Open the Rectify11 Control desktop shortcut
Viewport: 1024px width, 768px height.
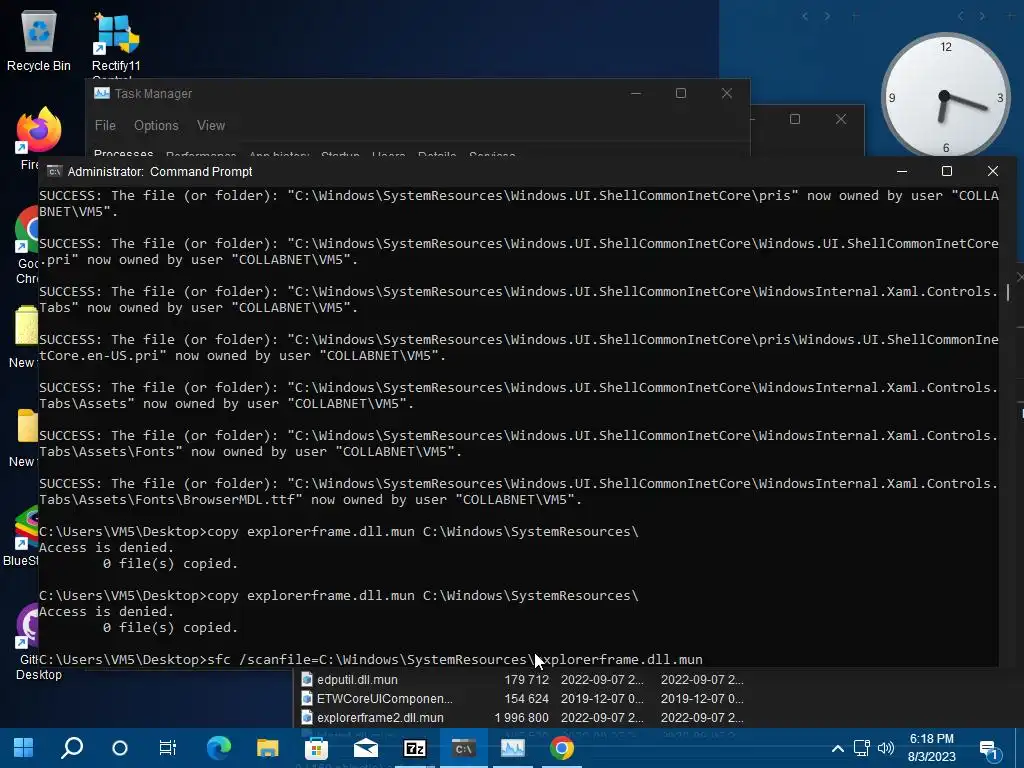pos(116,42)
